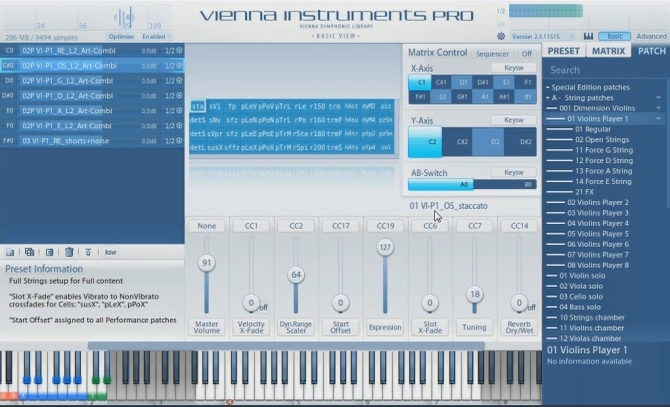The width and height of the screenshot is (670, 407).
Task: Click the save matrix icon in slot toolbar
Action: pyautogui.click(x=10, y=252)
